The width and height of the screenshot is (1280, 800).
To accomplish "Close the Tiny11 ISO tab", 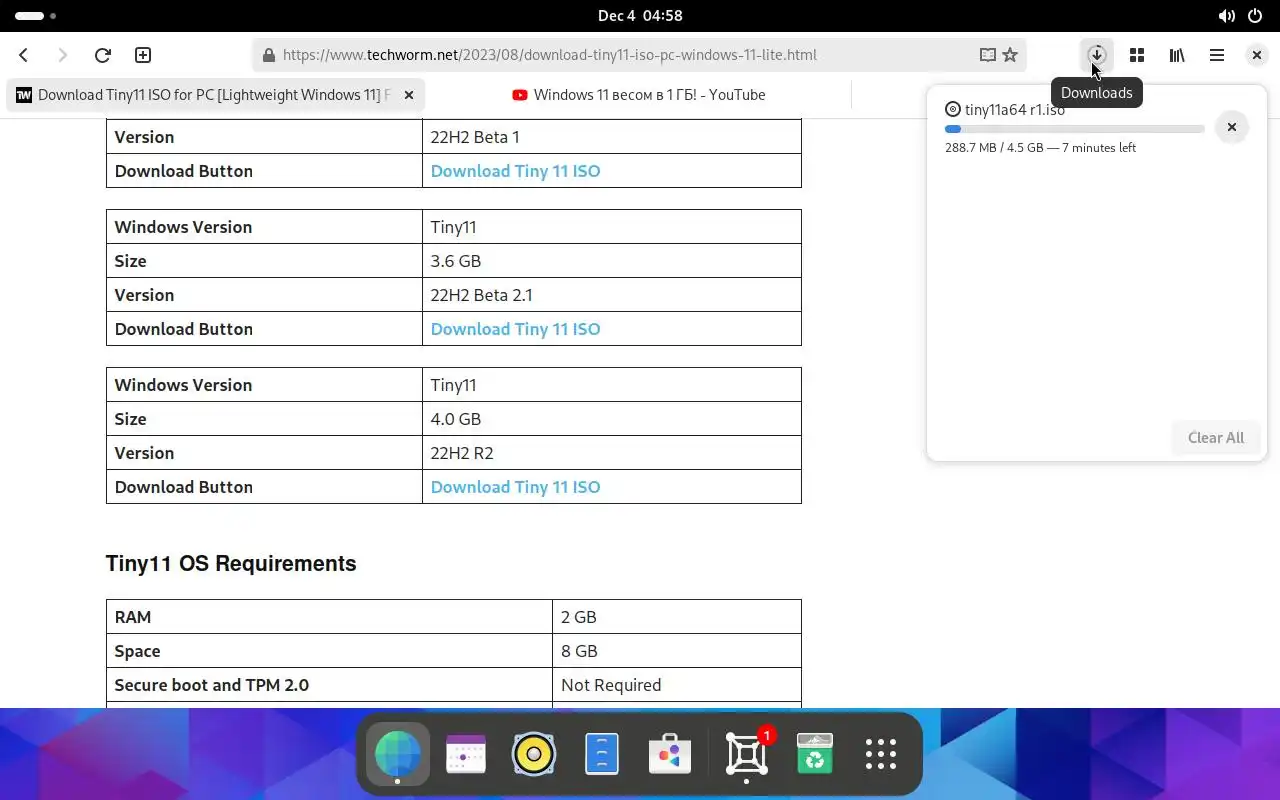I will pyautogui.click(x=409, y=95).
